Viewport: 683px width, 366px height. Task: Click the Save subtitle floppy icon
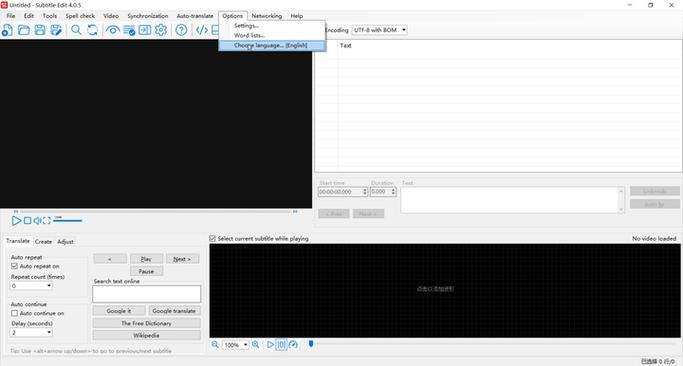(40, 30)
